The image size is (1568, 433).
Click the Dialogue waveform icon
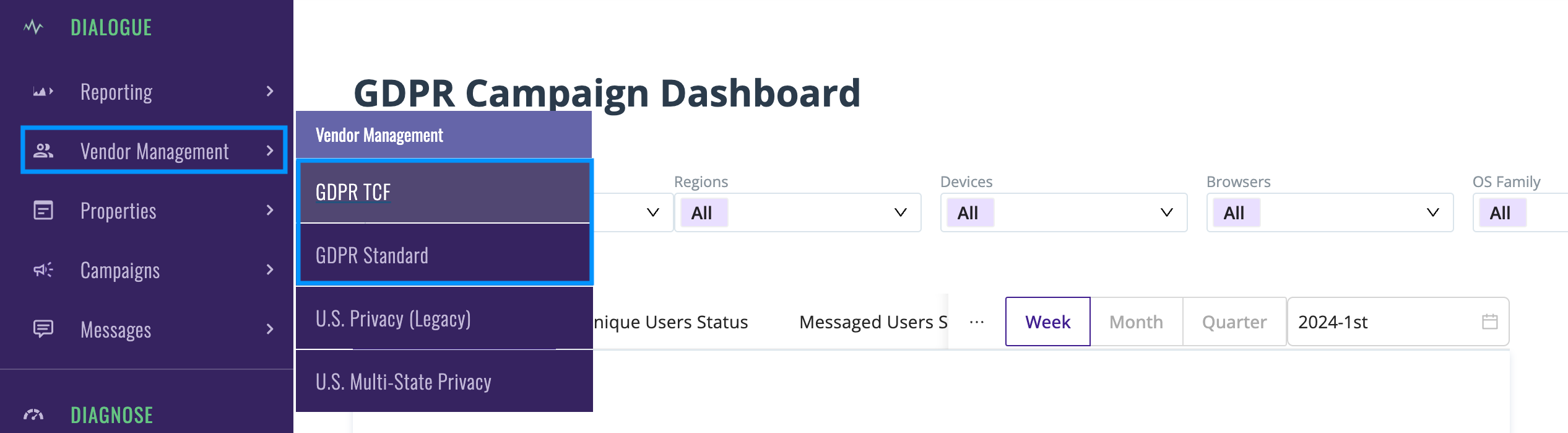click(x=33, y=27)
